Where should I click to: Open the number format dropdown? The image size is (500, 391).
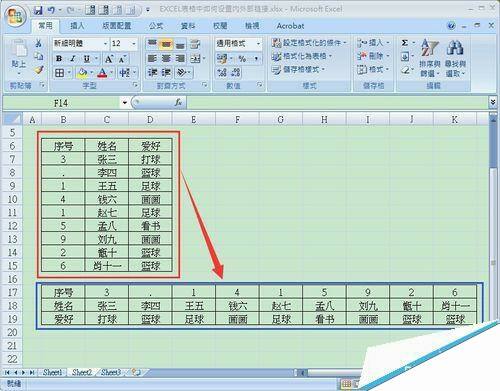258,44
